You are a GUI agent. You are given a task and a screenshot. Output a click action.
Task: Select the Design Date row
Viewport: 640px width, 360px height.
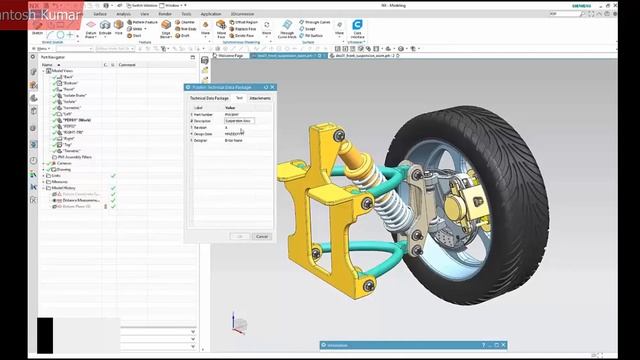click(231, 134)
